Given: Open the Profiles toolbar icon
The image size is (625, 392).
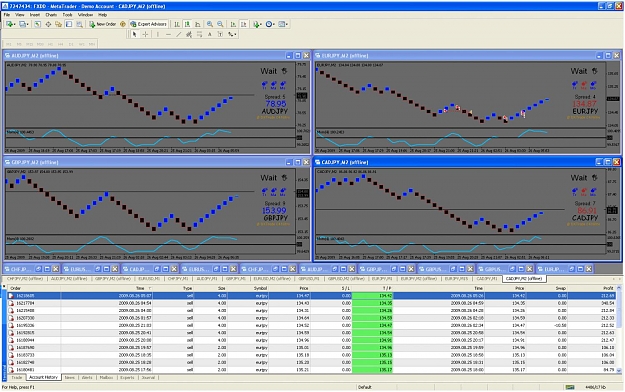Looking at the screenshot, I should click(x=22, y=24).
